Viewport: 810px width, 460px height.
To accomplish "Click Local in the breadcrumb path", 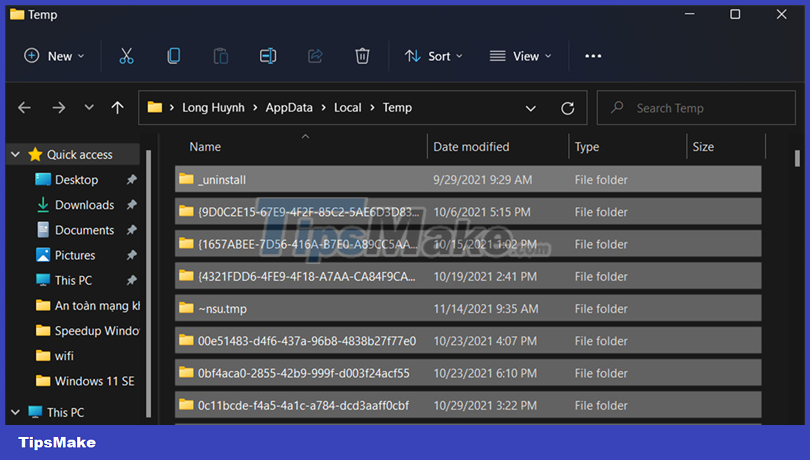I will click(348, 108).
